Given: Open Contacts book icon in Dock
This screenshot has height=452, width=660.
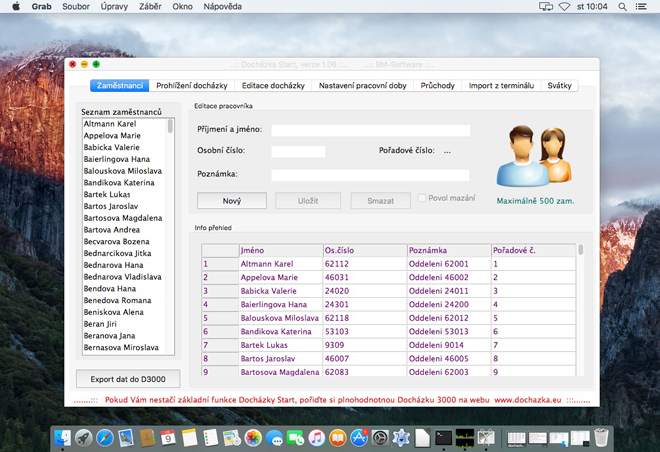Looking at the screenshot, I should (147, 438).
